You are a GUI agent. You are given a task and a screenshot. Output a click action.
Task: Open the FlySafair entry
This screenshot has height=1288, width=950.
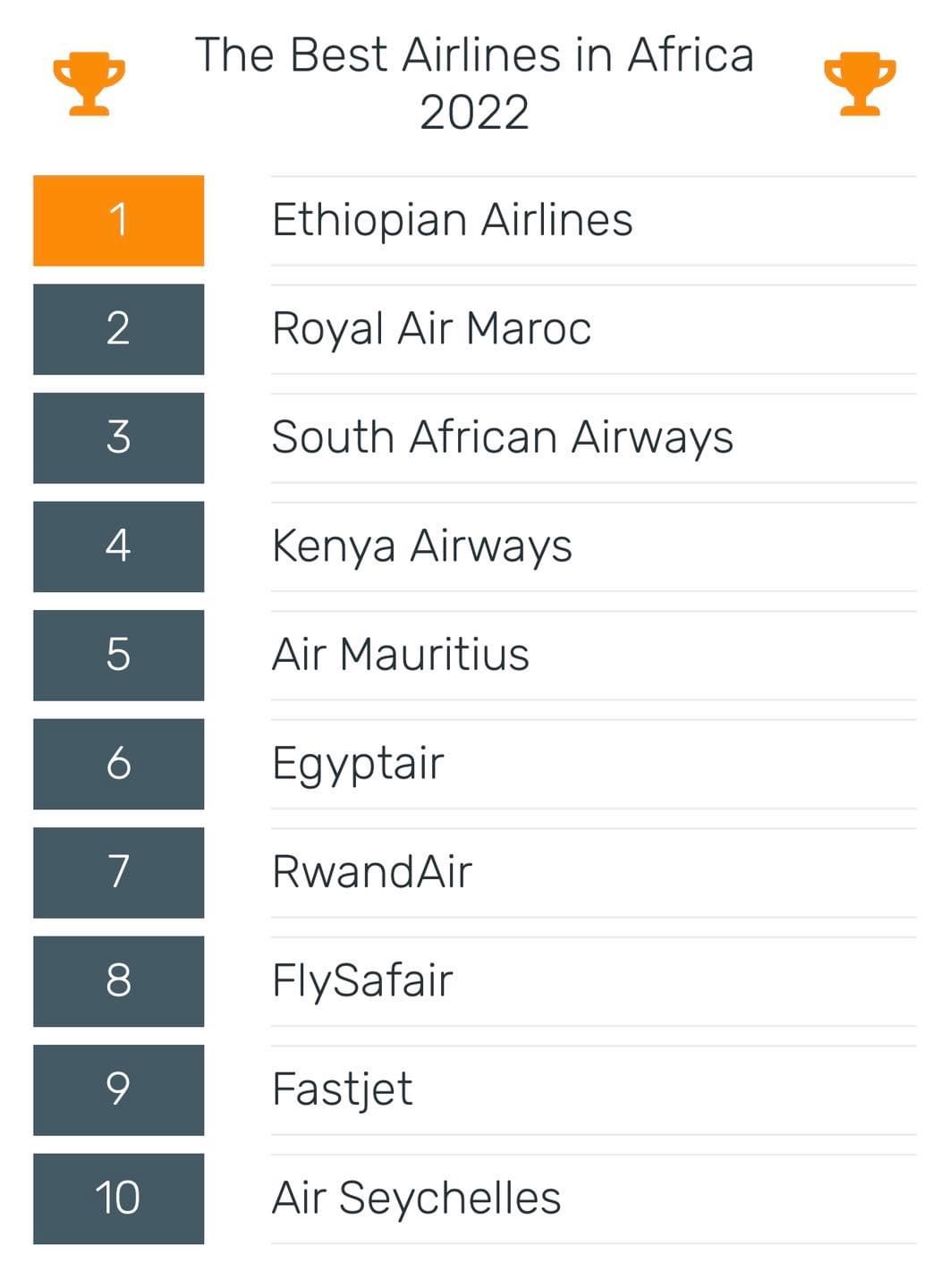(x=362, y=980)
